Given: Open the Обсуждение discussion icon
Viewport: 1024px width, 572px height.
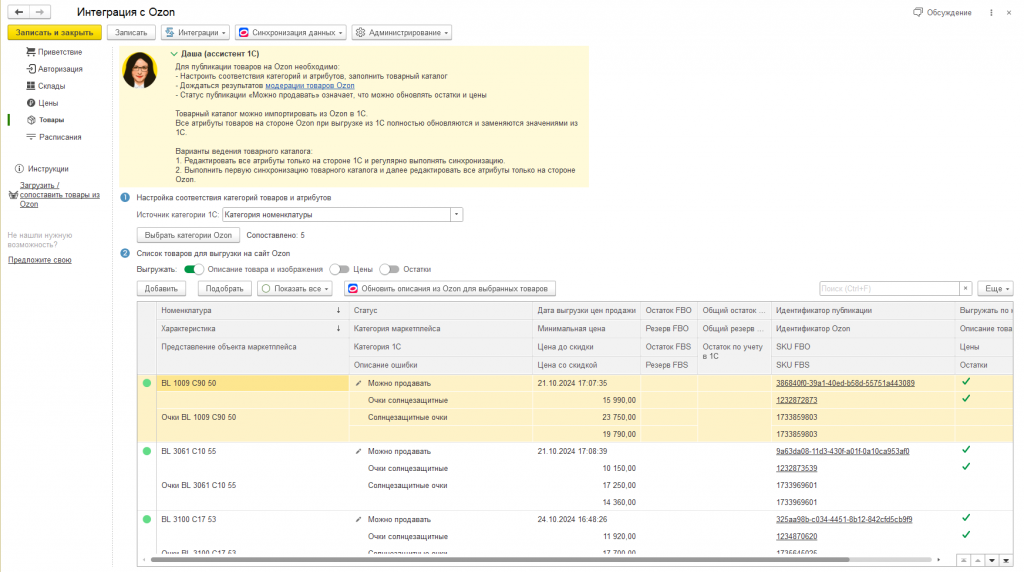Looking at the screenshot, I should click(x=918, y=12).
